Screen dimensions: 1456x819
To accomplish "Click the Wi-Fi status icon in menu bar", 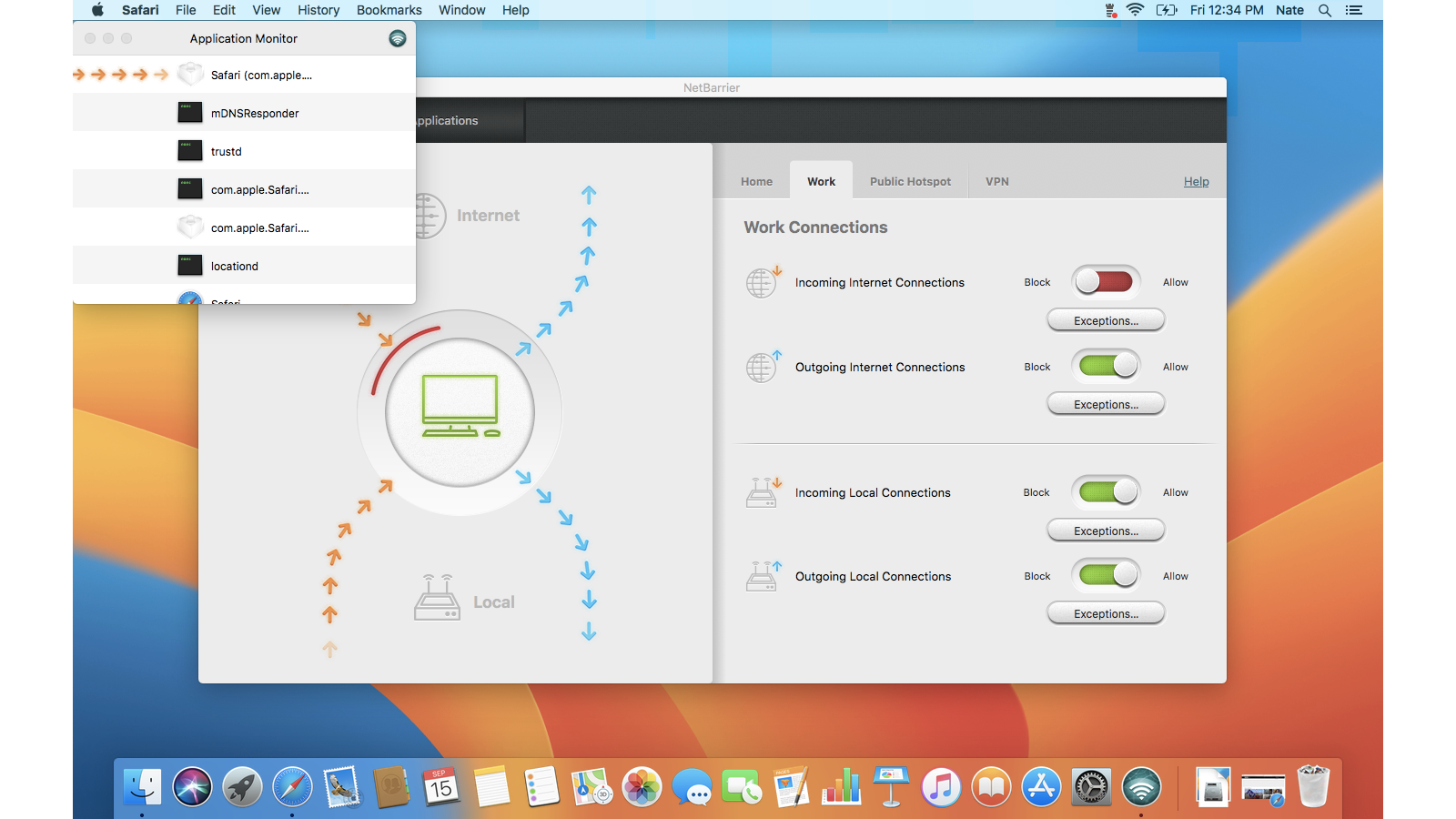I will [1135, 10].
